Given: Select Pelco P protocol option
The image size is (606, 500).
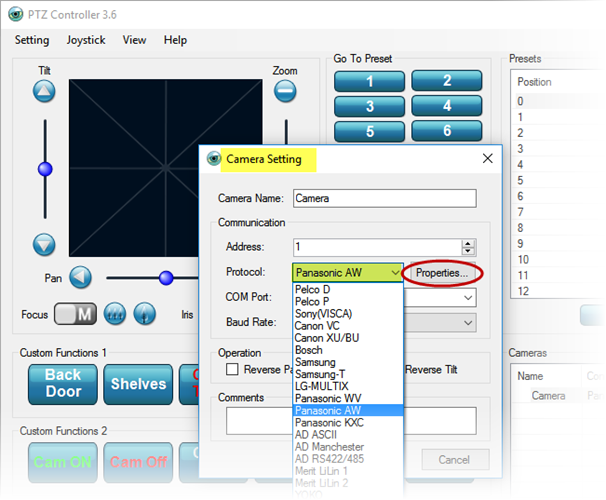Looking at the screenshot, I should [x=348, y=301].
